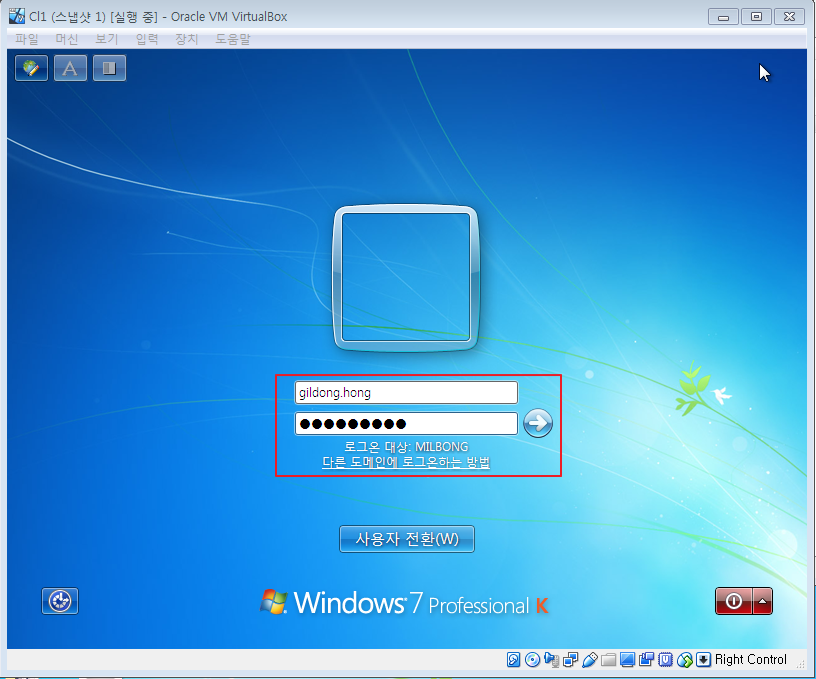Viewport: 816px width, 679px height.
Task: Click the mouse integration status icon
Action: pyautogui.click(x=685, y=660)
